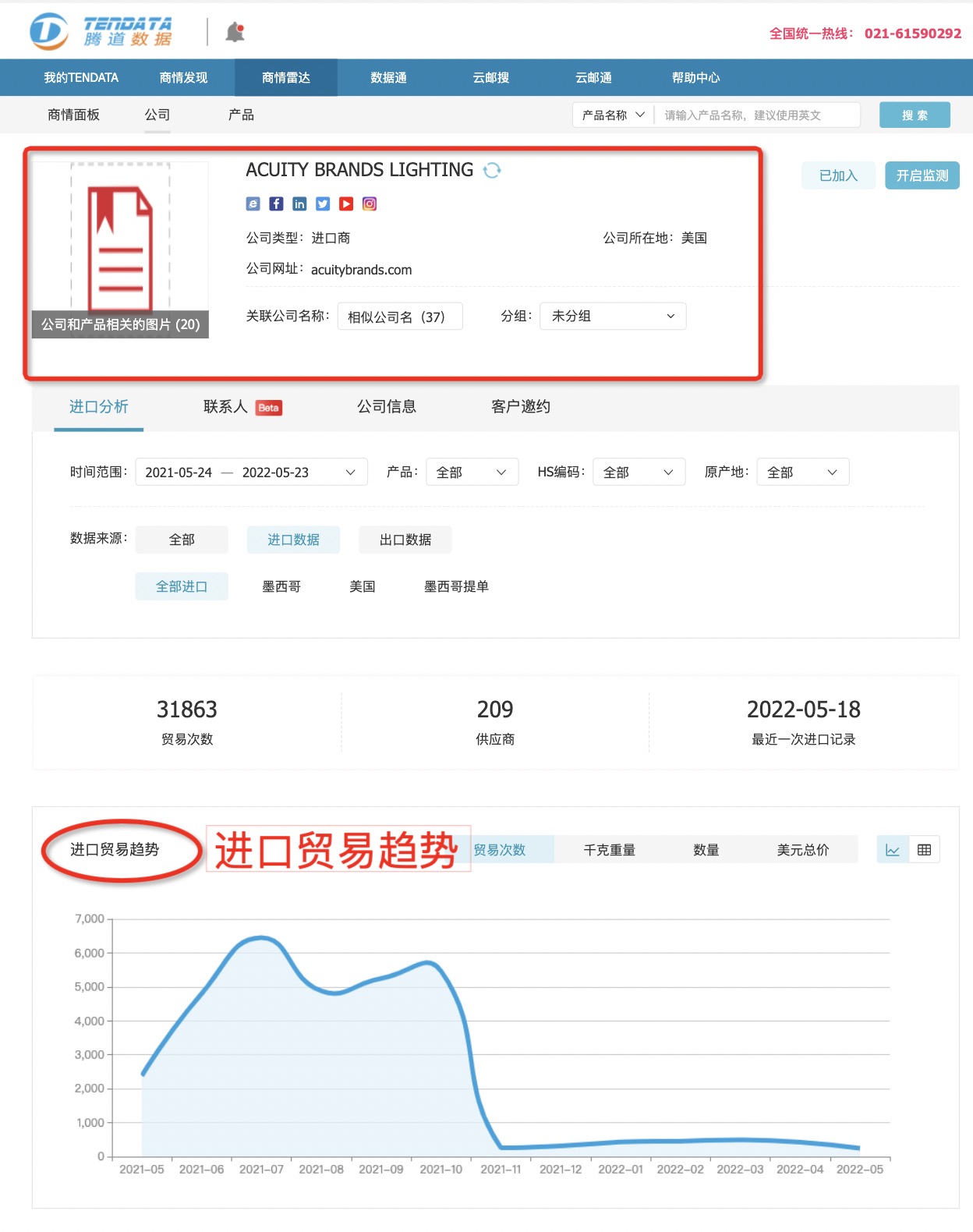The image size is (973, 1232).
Task: Switch to 公司信息 tab
Action: [x=387, y=406]
